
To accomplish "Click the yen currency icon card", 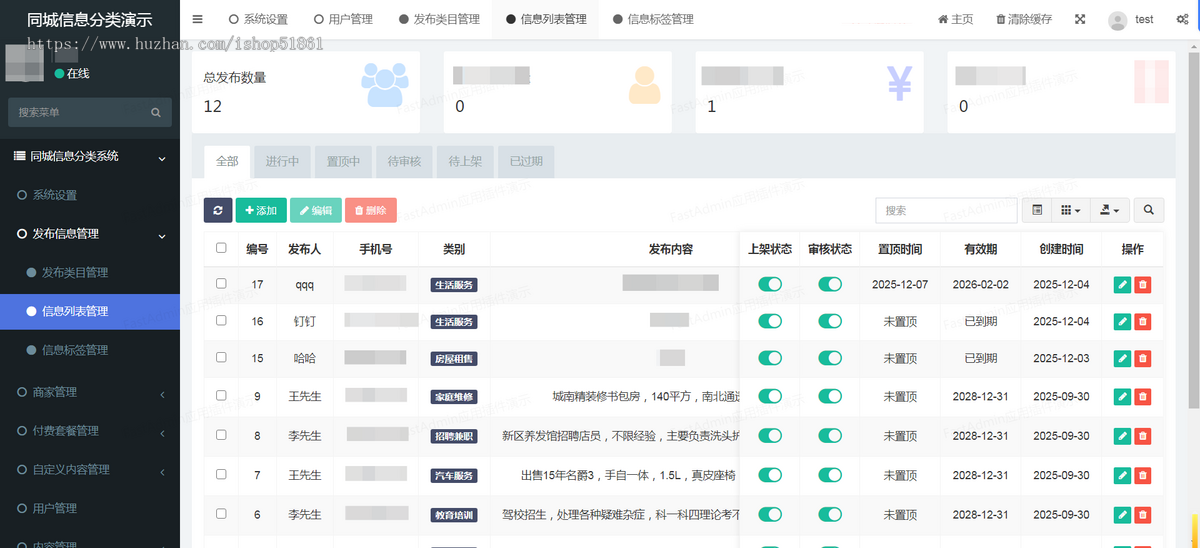I will point(899,84).
